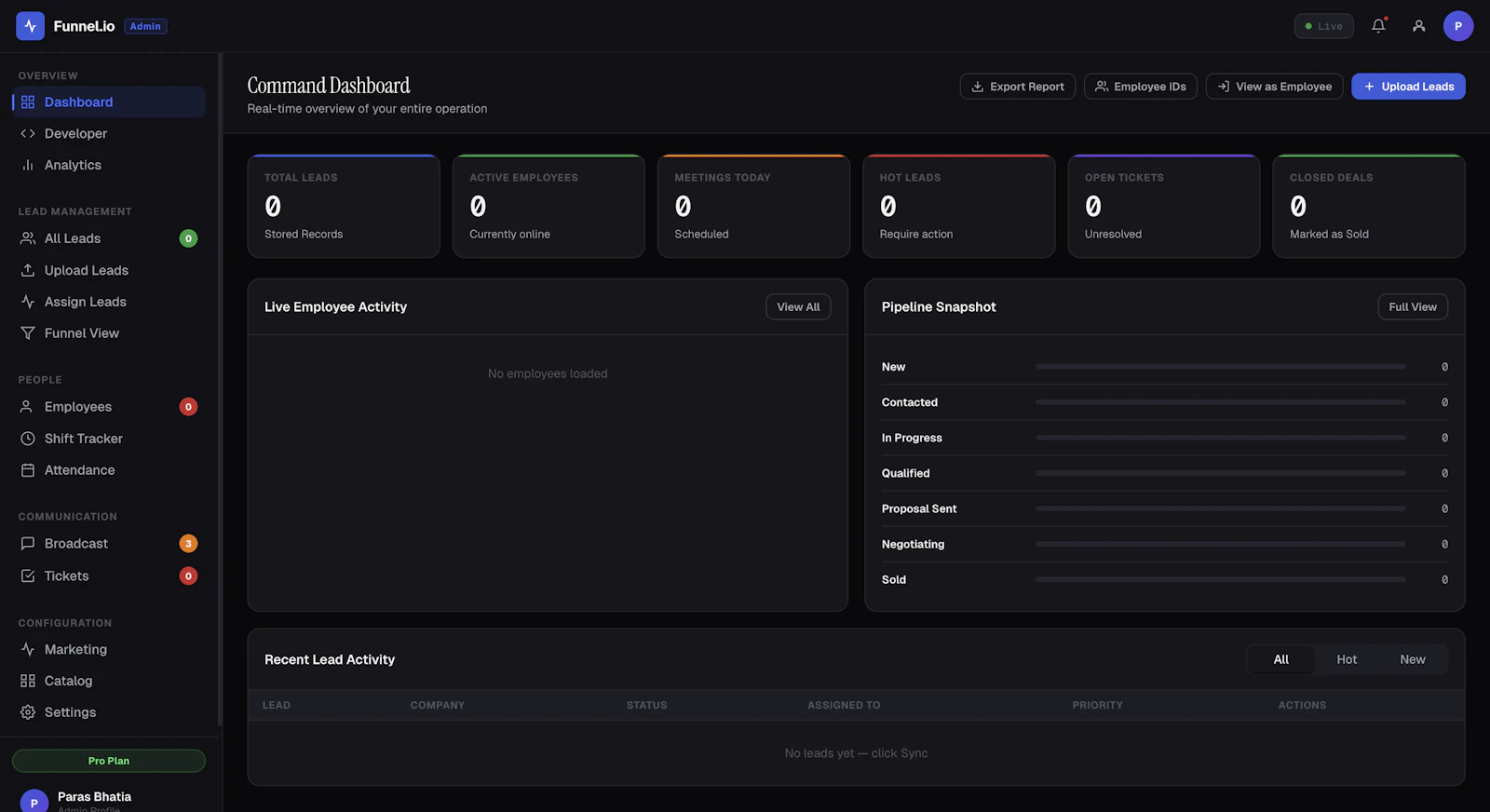
Task: Click the Funnel.io logo icon
Action: [30, 26]
